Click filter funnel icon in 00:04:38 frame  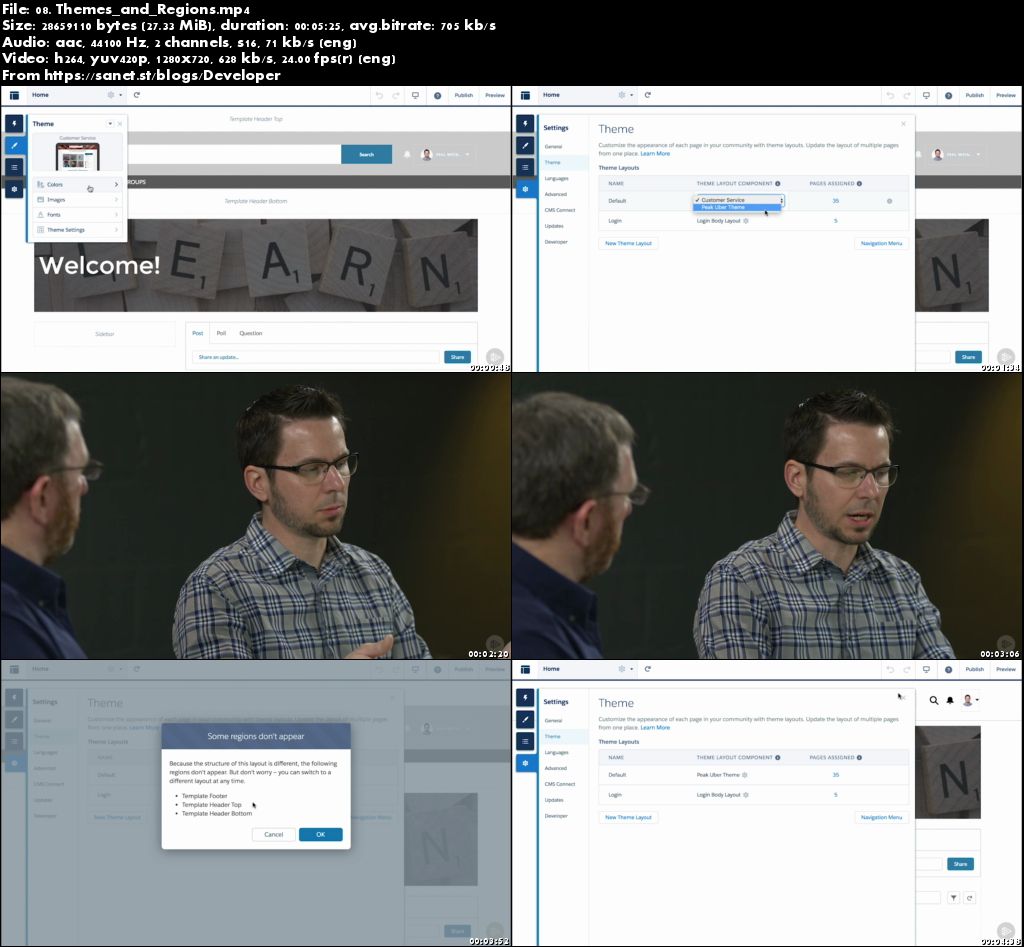click(953, 898)
